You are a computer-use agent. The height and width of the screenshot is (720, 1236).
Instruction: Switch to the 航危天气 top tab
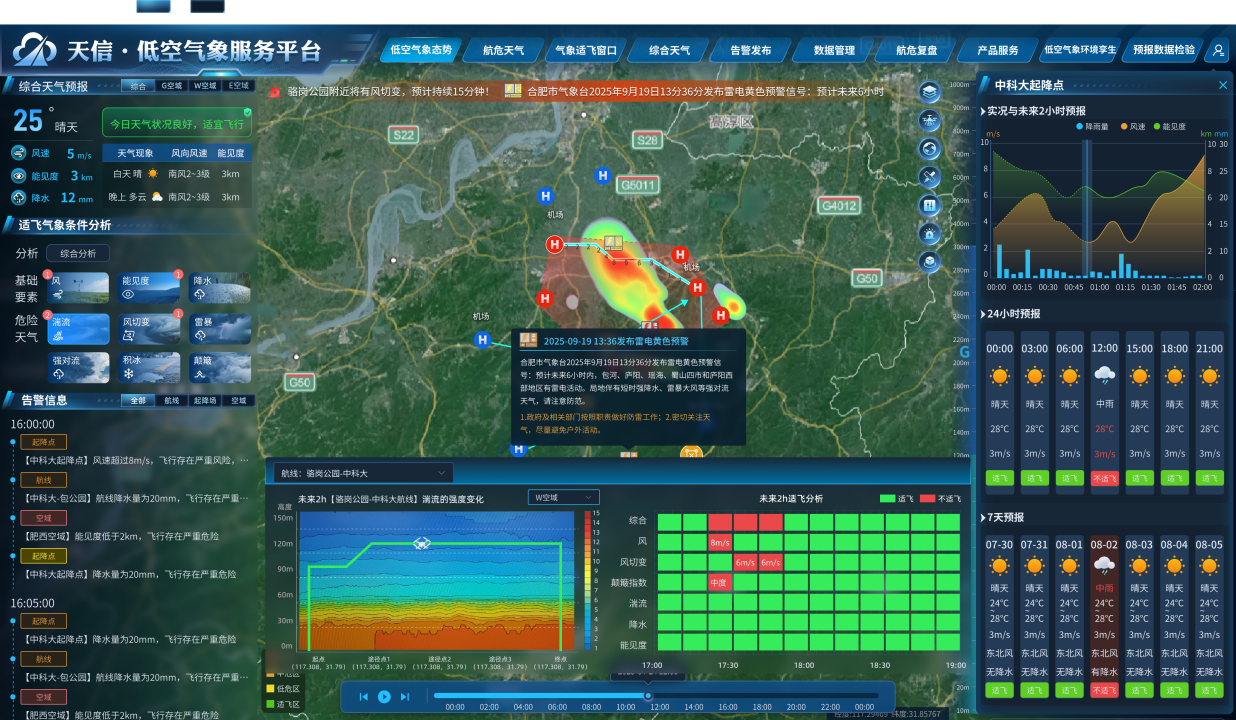click(503, 50)
